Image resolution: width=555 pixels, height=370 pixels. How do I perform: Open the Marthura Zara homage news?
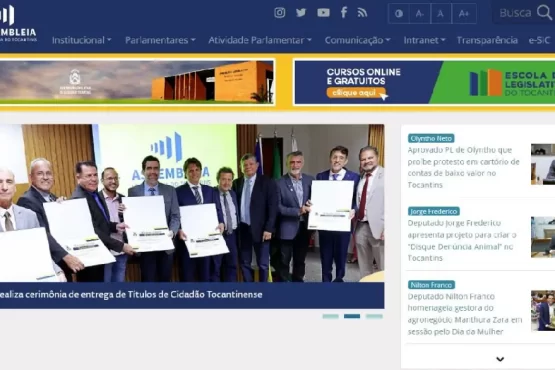click(x=465, y=314)
